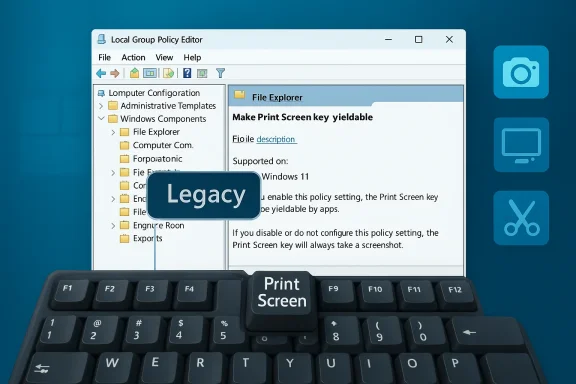Viewport: 576px width, 384px height.
Task: Click the Exports folder icon
Action: (125, 238)
